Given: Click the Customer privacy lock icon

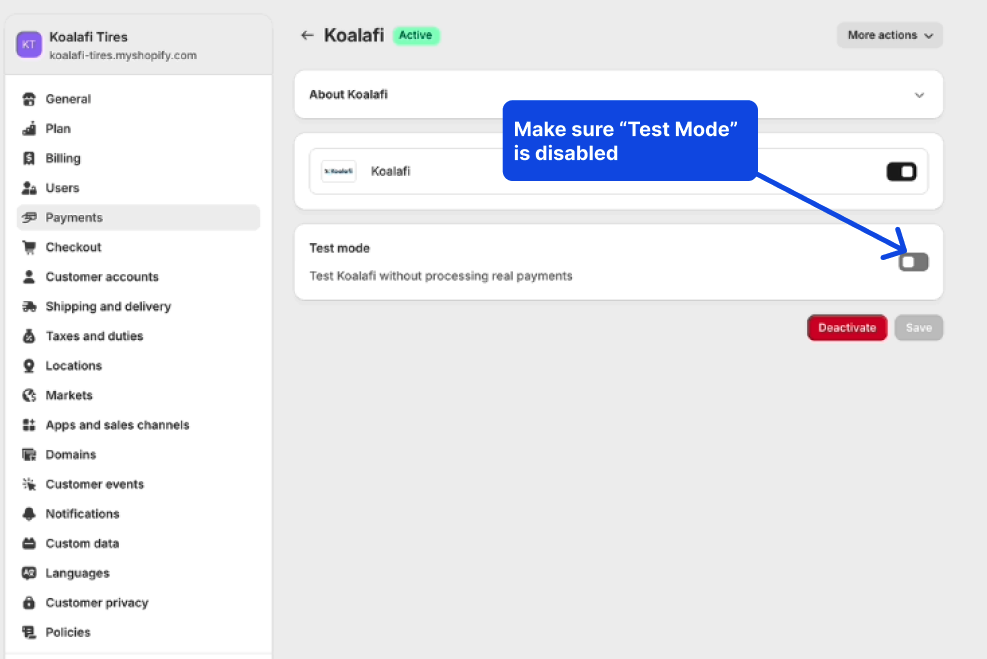Looking at the screenshot, I should (x=29, y=602).
